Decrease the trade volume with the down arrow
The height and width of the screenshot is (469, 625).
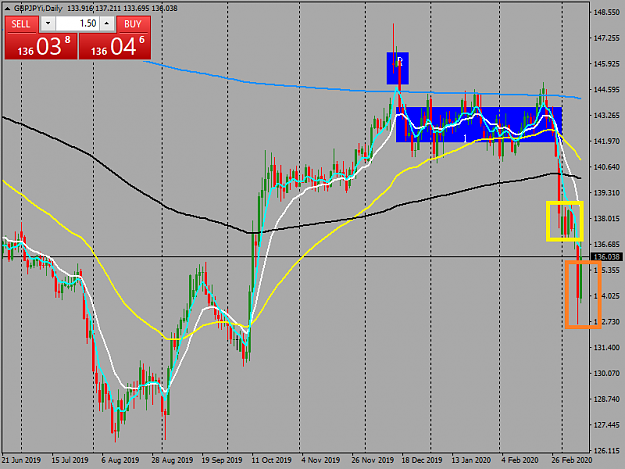click(48, 24)
